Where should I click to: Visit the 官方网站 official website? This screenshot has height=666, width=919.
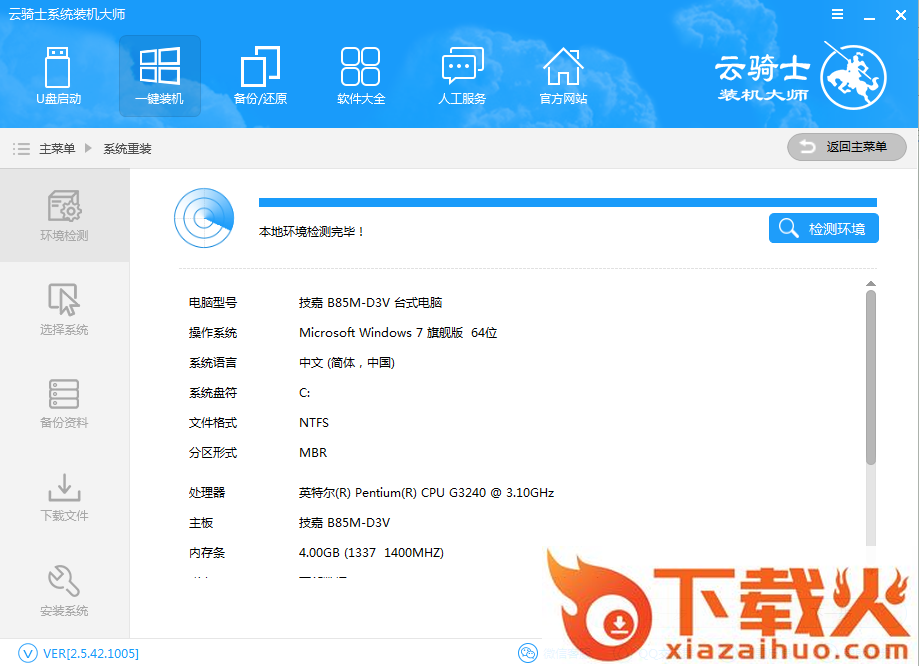[x=563, y=76]
